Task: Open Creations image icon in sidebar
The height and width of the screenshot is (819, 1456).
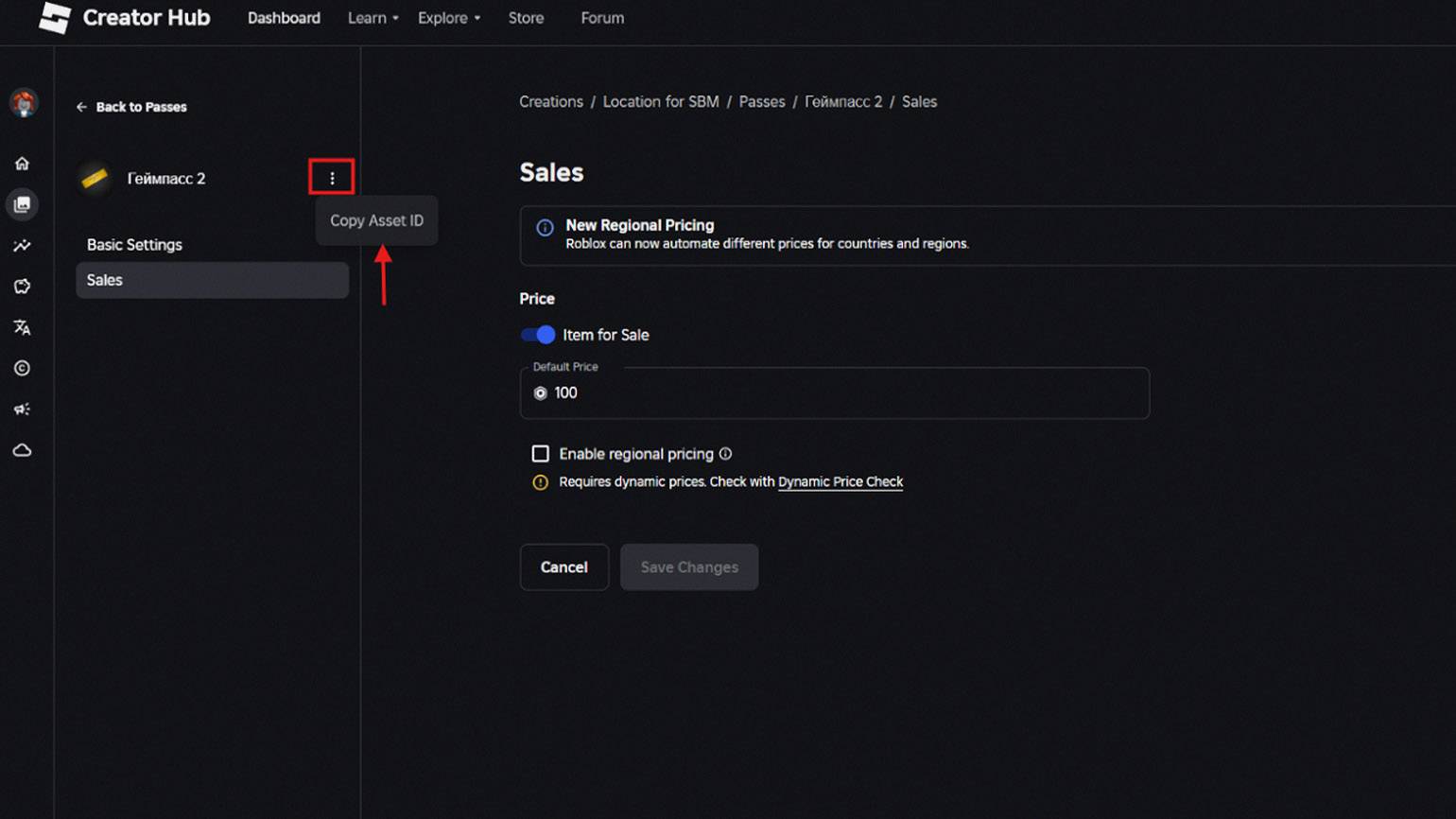Action: tap(22, 204)
